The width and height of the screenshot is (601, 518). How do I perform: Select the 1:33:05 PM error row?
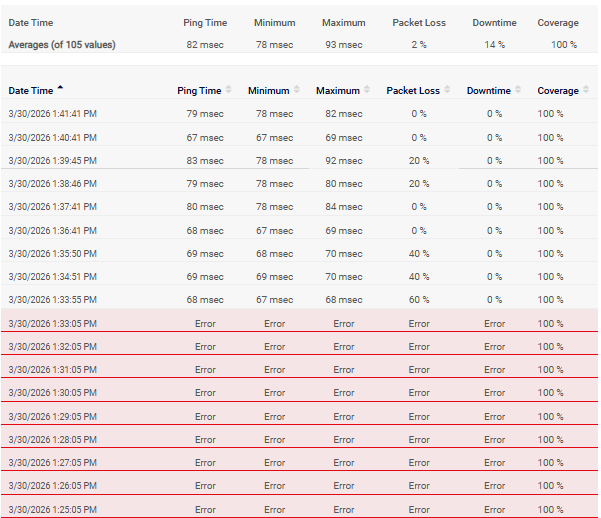pyautogui.click(x=52, y=323)
